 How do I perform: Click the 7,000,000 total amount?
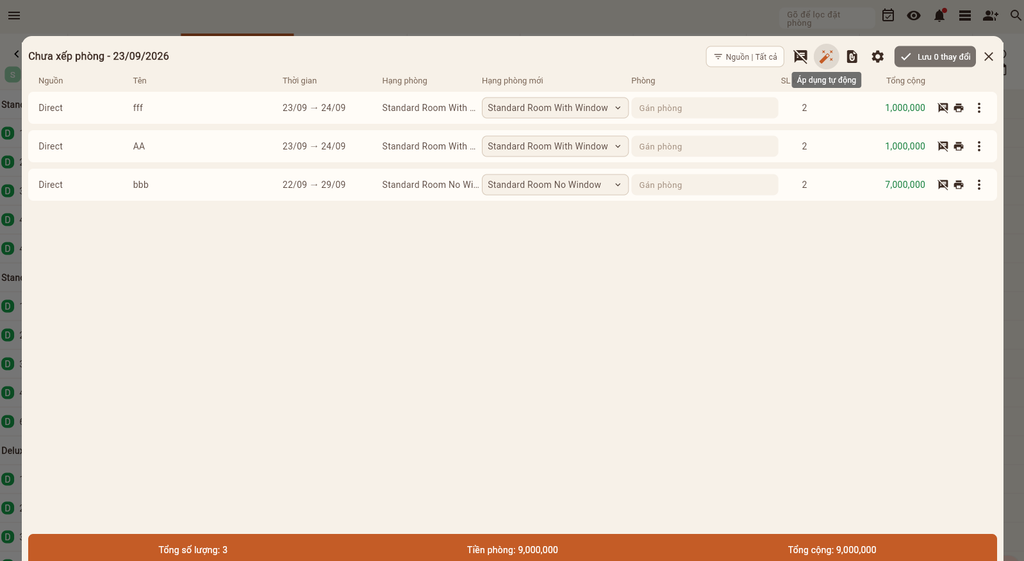click(x=905, y=185)
